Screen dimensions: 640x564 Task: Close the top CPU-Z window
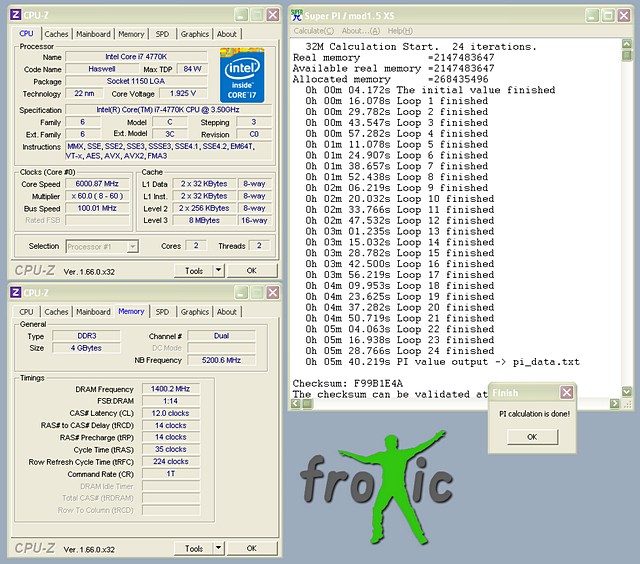tap(273, 15)
